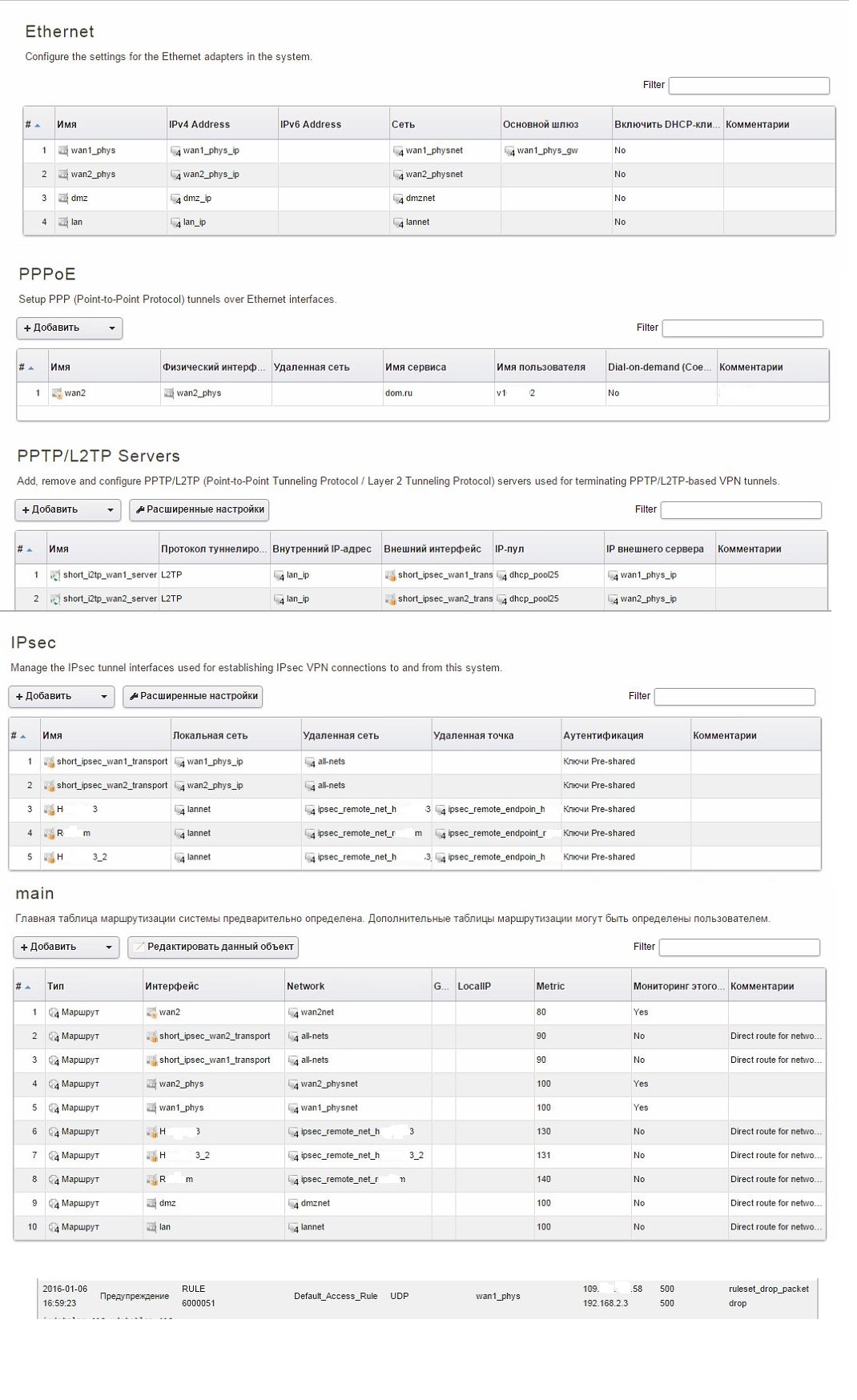Expand the IPsec Добавить dropdown arrow

[103, 697]
